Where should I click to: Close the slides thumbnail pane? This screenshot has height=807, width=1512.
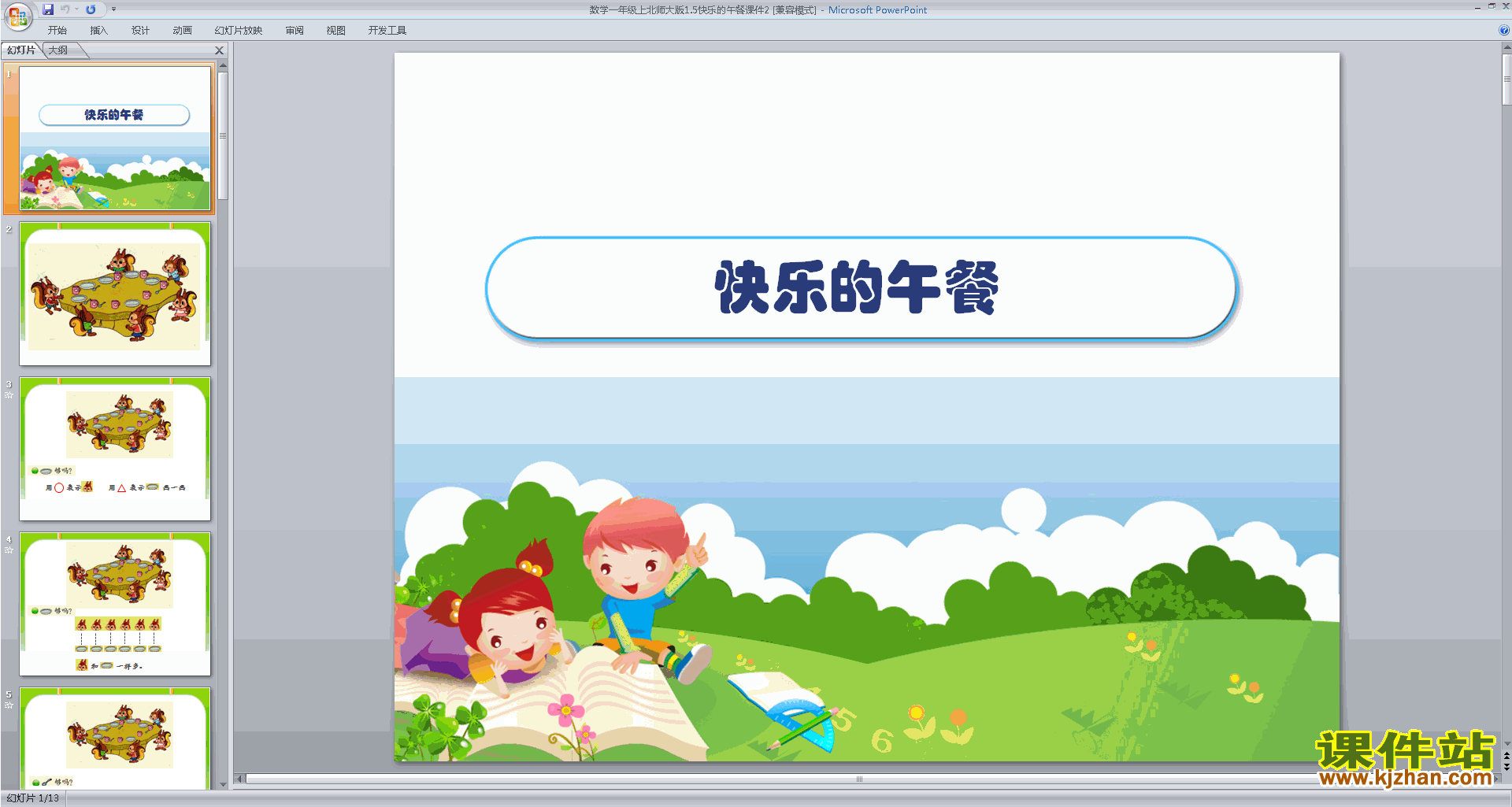pos(220,50)
